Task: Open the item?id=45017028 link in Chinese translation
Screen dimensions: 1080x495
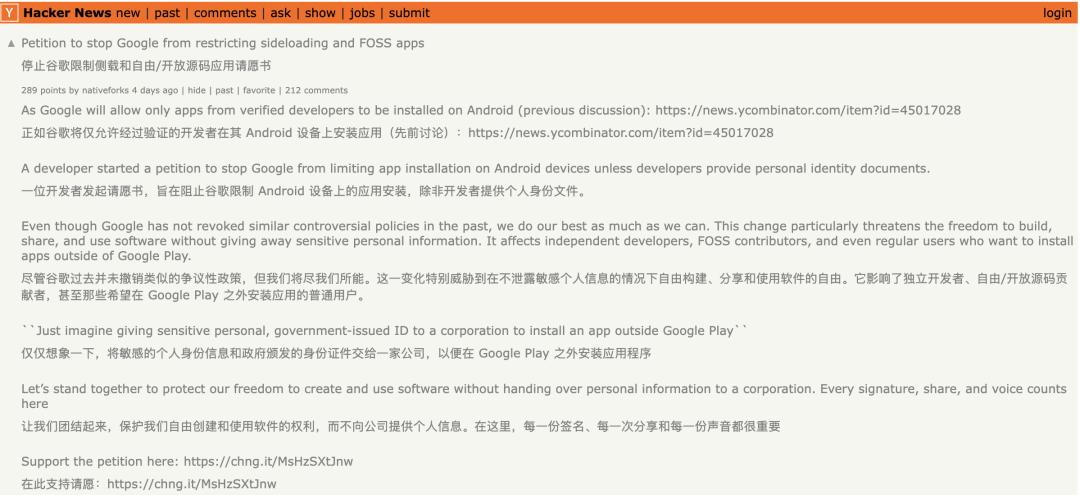Action: [x=621, y=133]
